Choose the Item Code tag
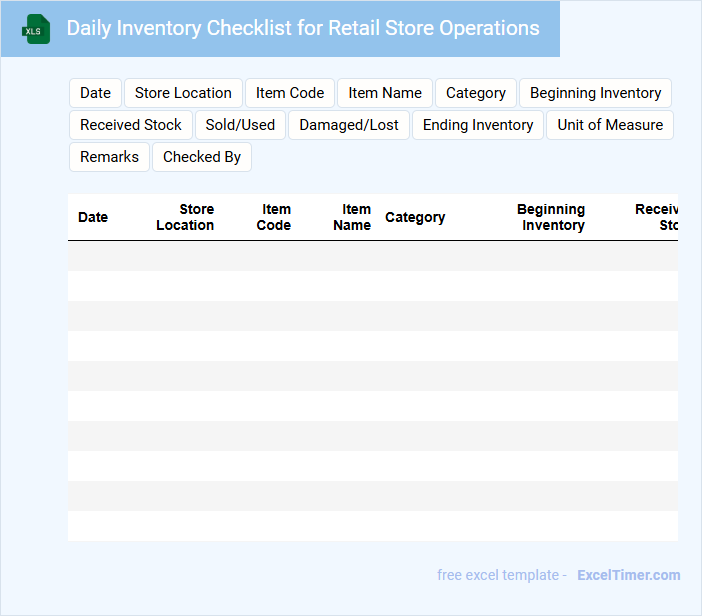Screen dimensions: 702x616 click(x=290, y=93)
